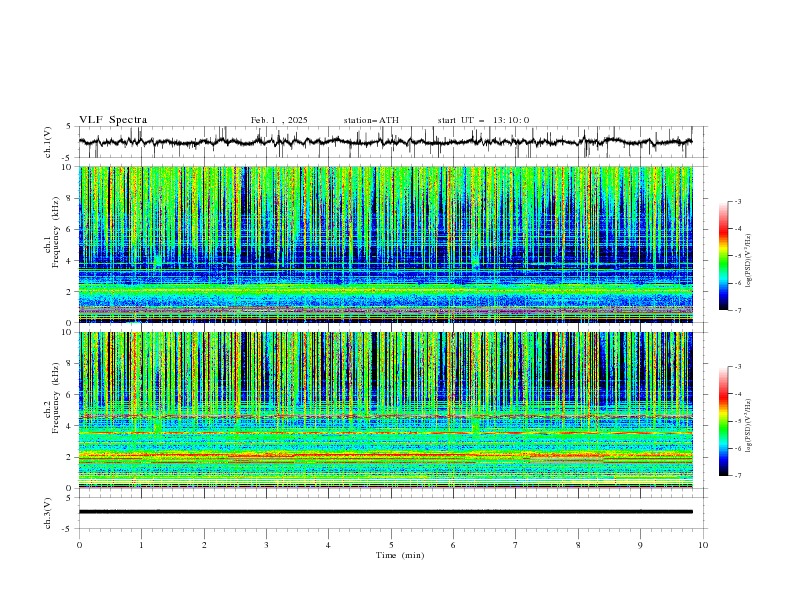Viewport: 792px width, 612px height.
Task: Click inside the ch.1 spectrogram panel
Action: click(386, 244)
